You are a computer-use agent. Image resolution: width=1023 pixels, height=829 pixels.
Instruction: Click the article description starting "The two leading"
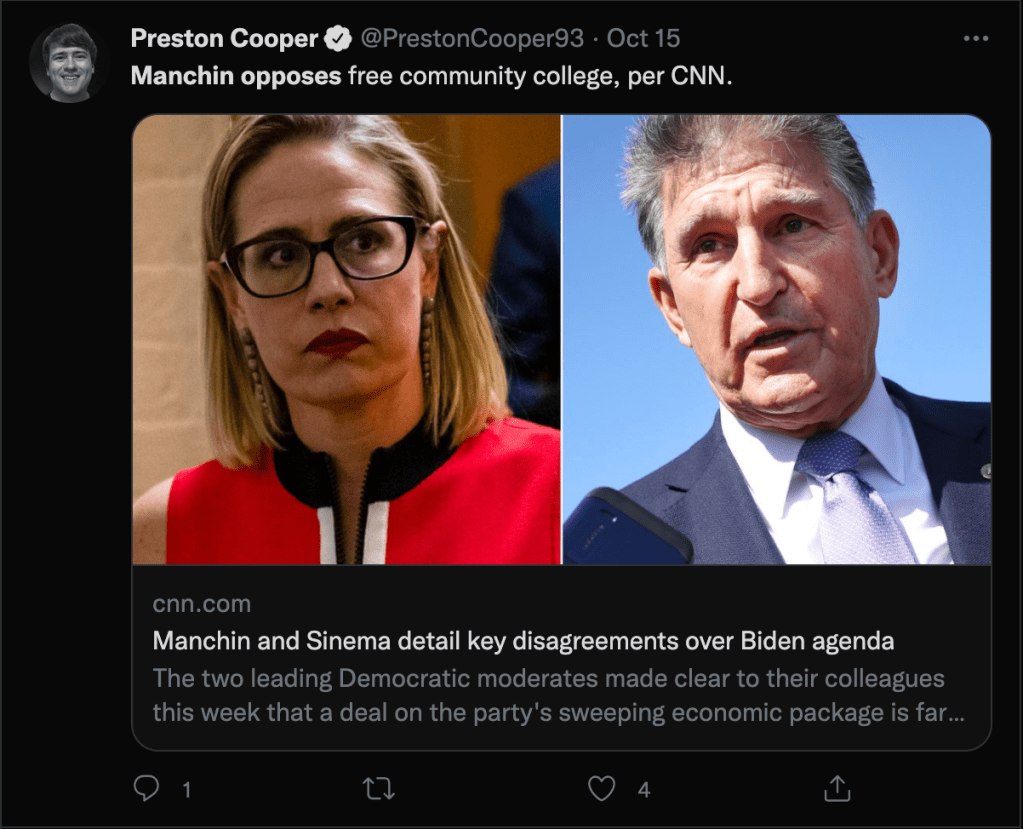click(x=548, y=694)
